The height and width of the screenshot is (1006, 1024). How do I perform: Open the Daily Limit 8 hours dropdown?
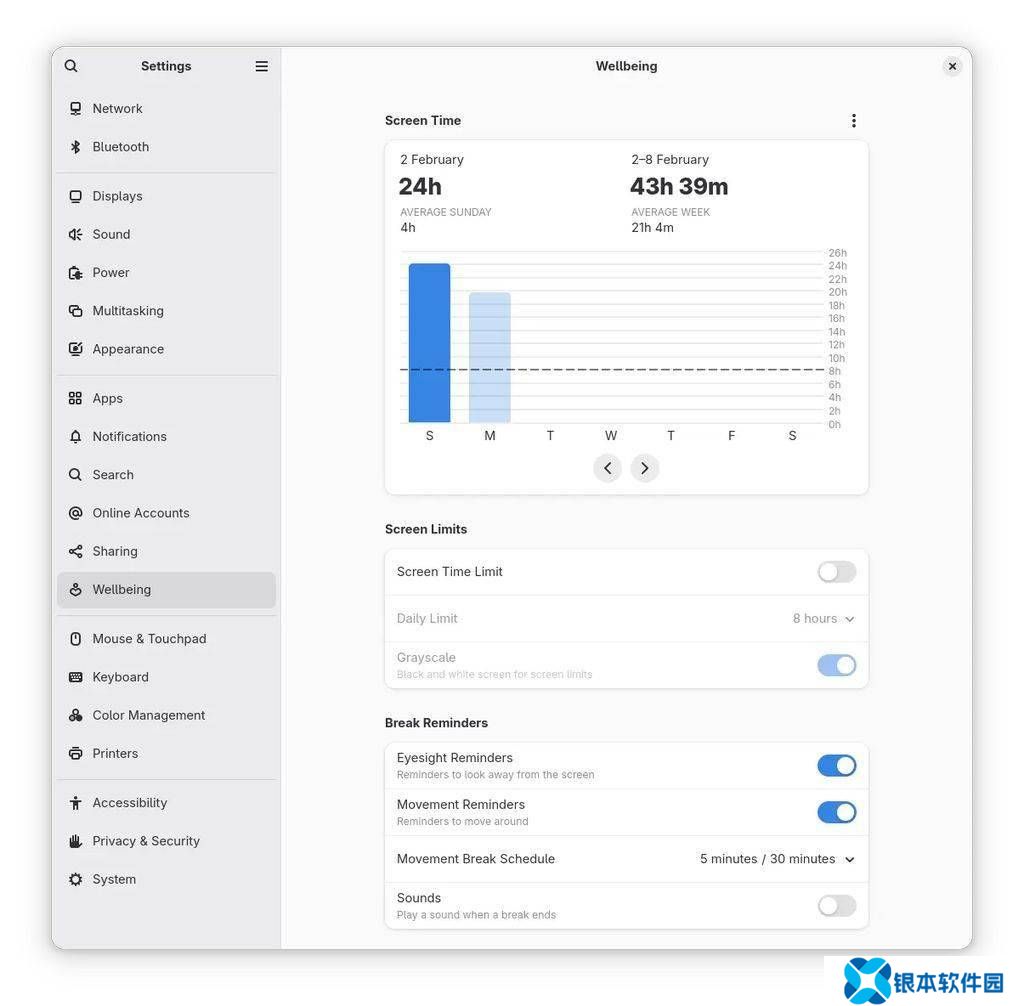pyautogui.click(x=823, y=619)
